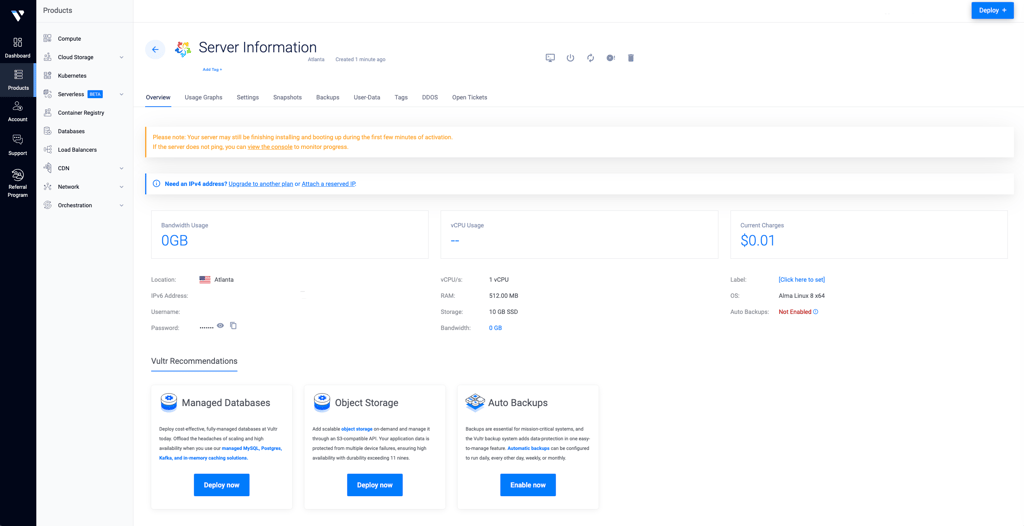Click the 'Vultr Recommendations' heading
1024x526 pixels.
pyautogui.click(x=194, y=361)
